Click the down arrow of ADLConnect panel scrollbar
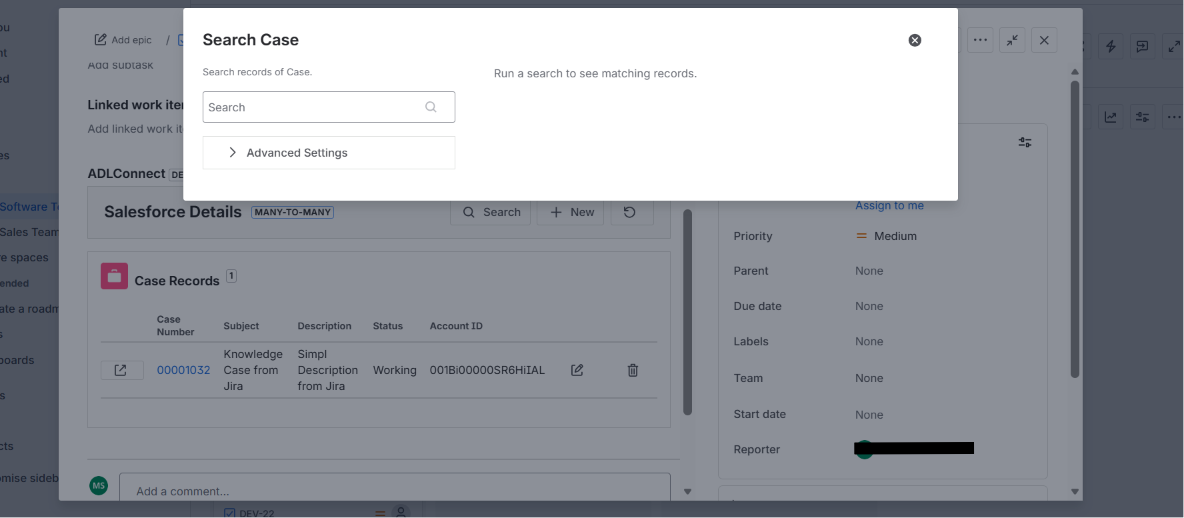Screen dimensions: 1184x518 tap(687, 492)
